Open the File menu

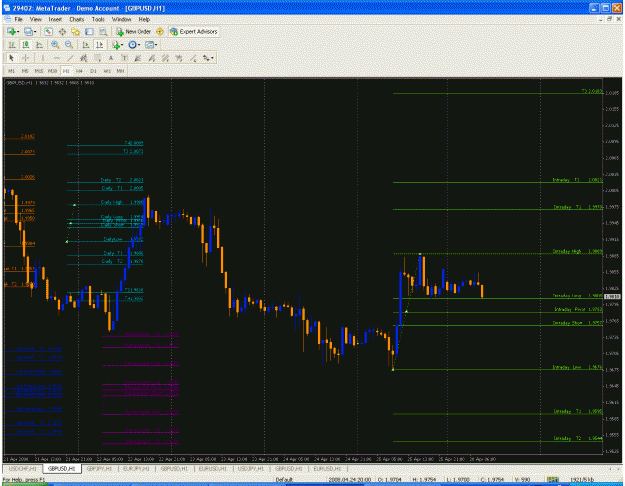coord(18,19)
